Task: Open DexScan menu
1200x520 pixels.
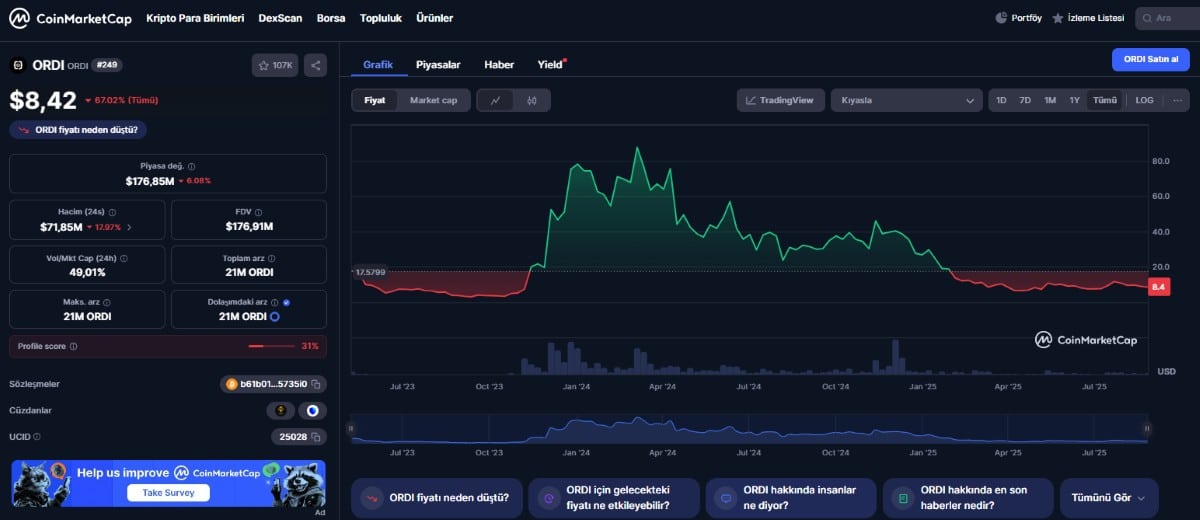Action: click(280, 18)
